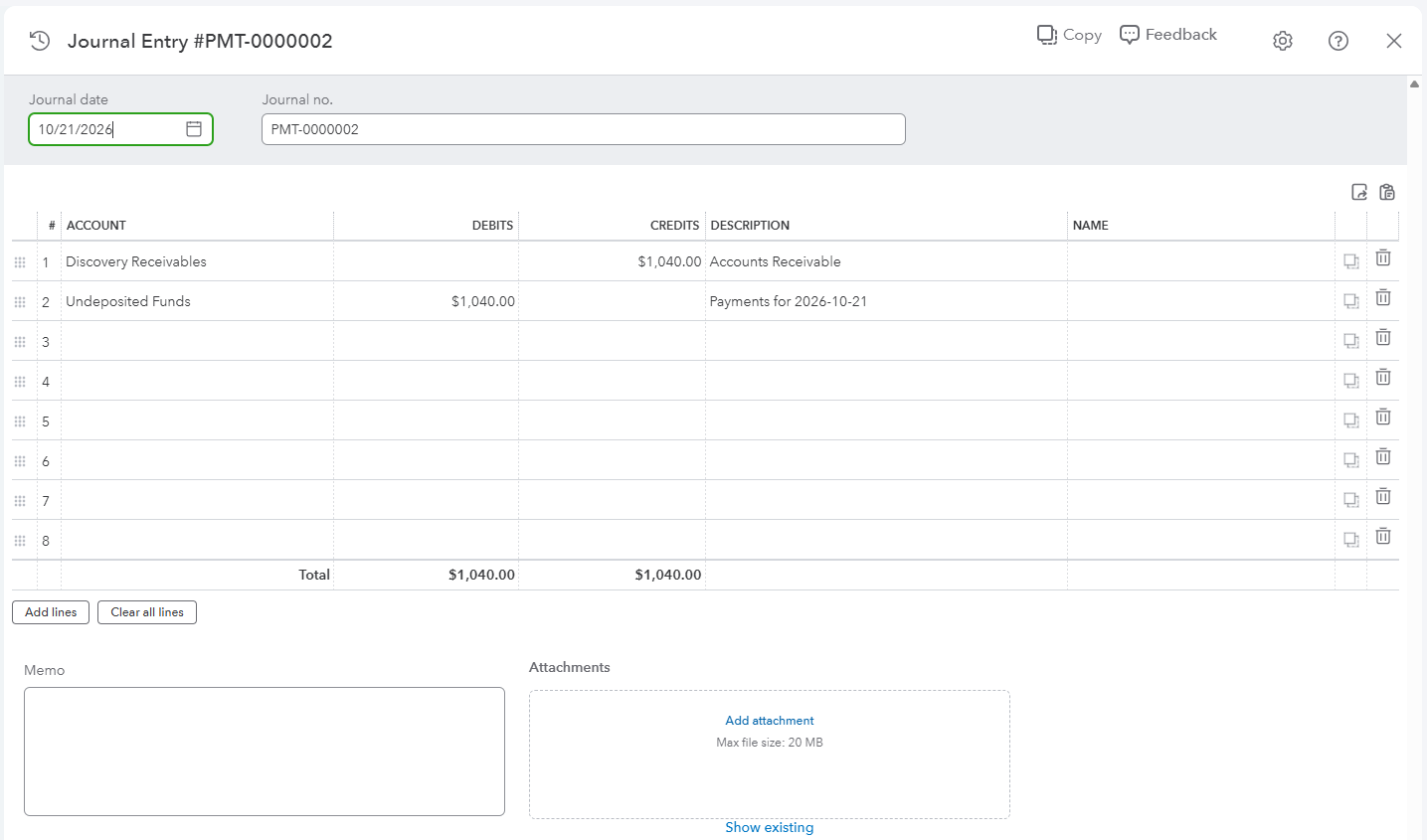Select the Undeposited Funds account cell
Screen dimensions: 1427x840
[197, 301]
